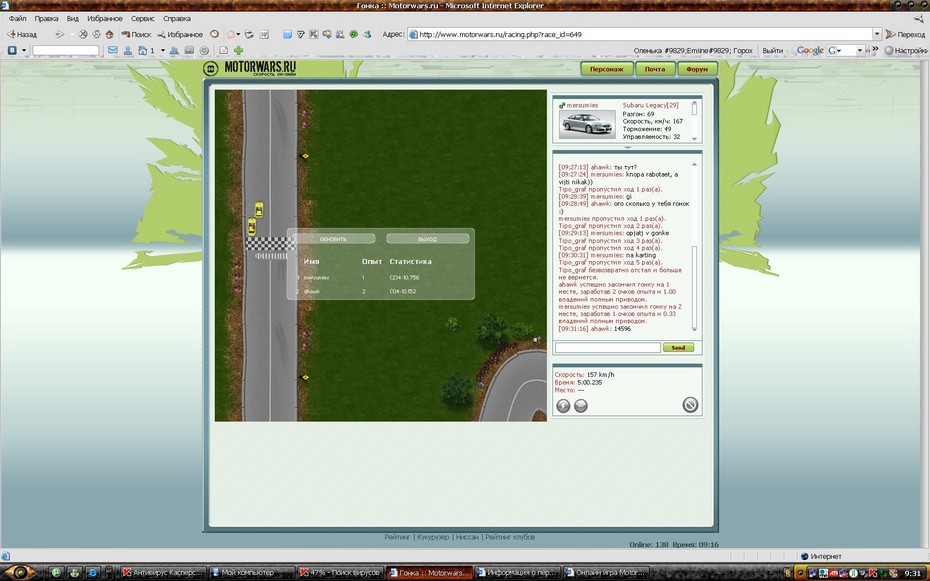Click the Start button on the taskbar
The image size is (930, 581).
(x=19, y=573)
